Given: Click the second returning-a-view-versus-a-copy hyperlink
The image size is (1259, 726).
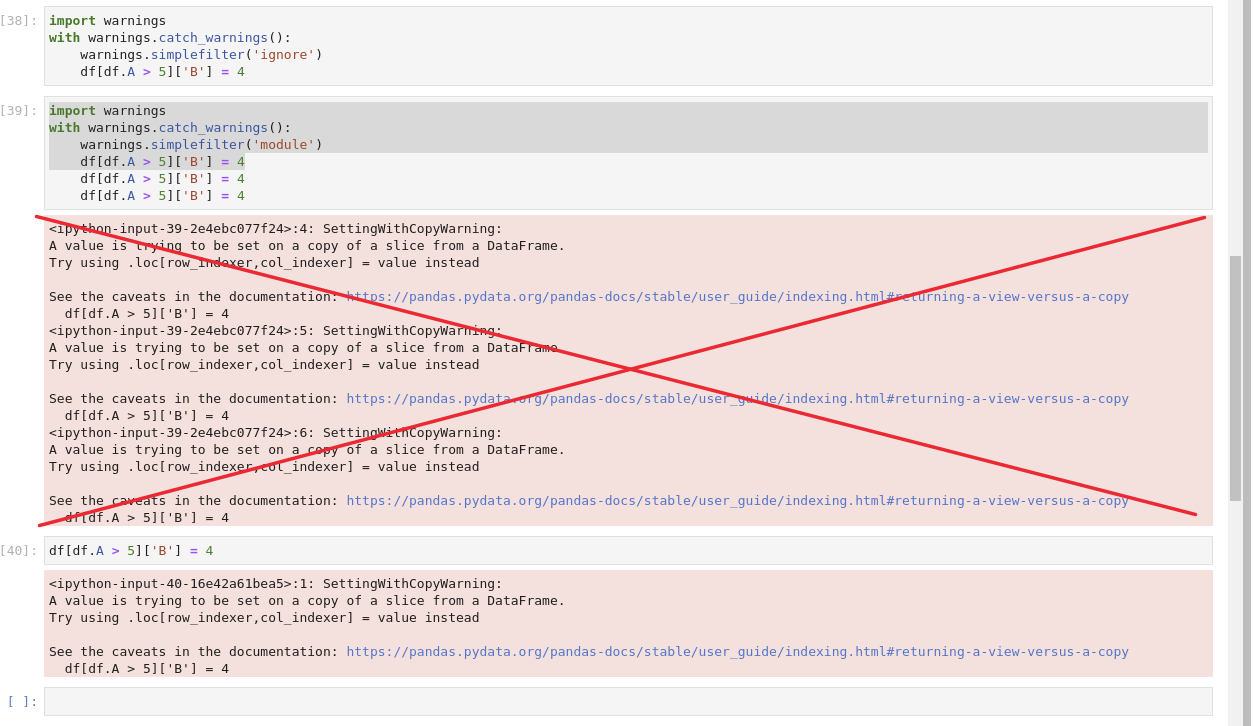Looking at the screenshot, I should 737,398.
